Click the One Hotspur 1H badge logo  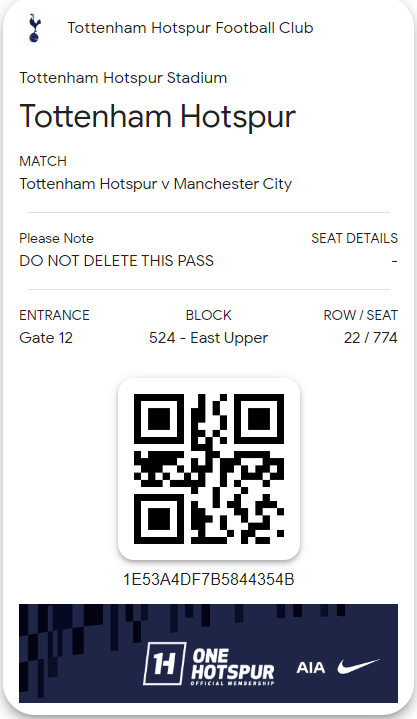coord(164,663)
